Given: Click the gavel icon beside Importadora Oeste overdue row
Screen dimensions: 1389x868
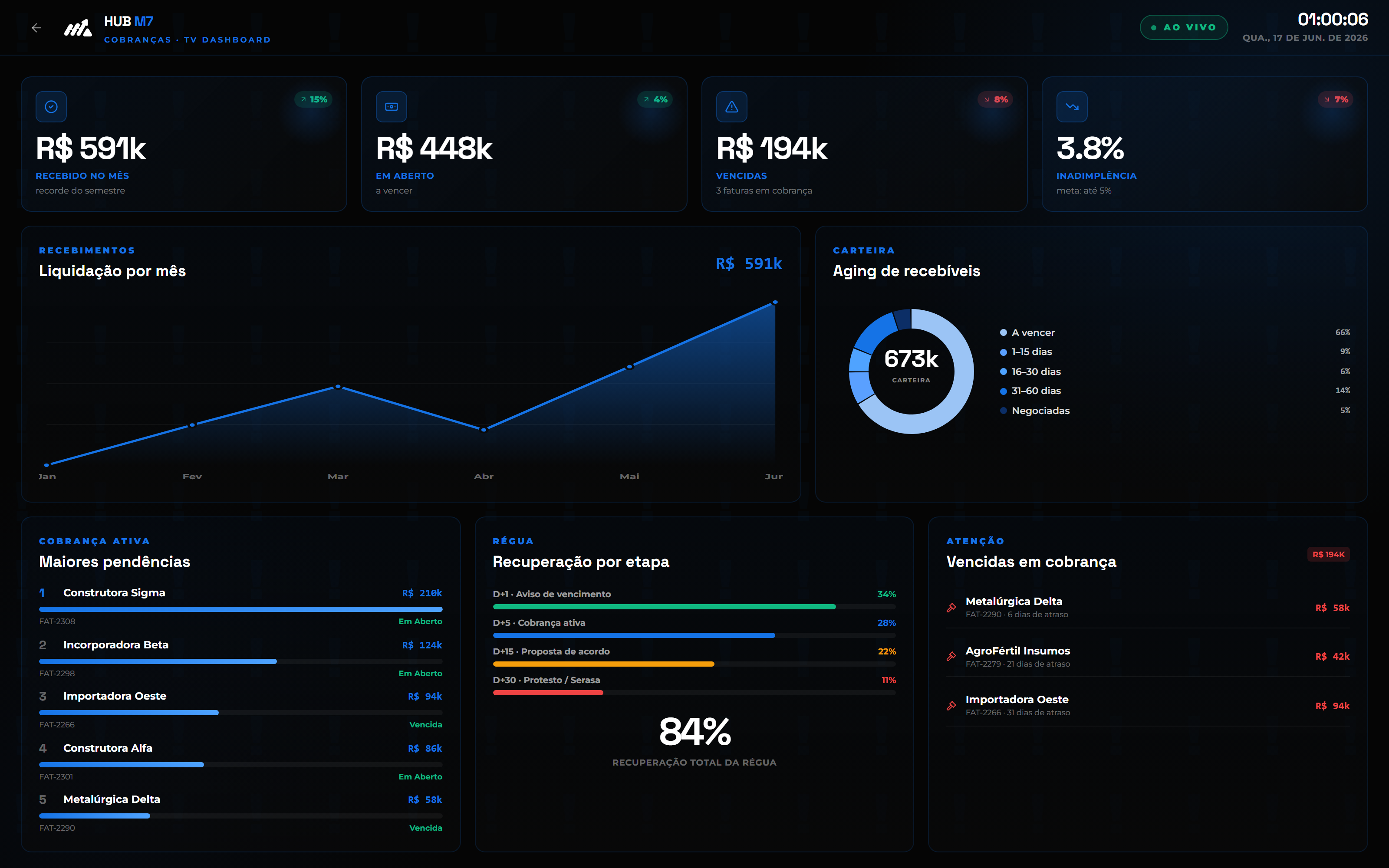Looking at the screenshot, I should pyautogui.click(x=951, y=706).
